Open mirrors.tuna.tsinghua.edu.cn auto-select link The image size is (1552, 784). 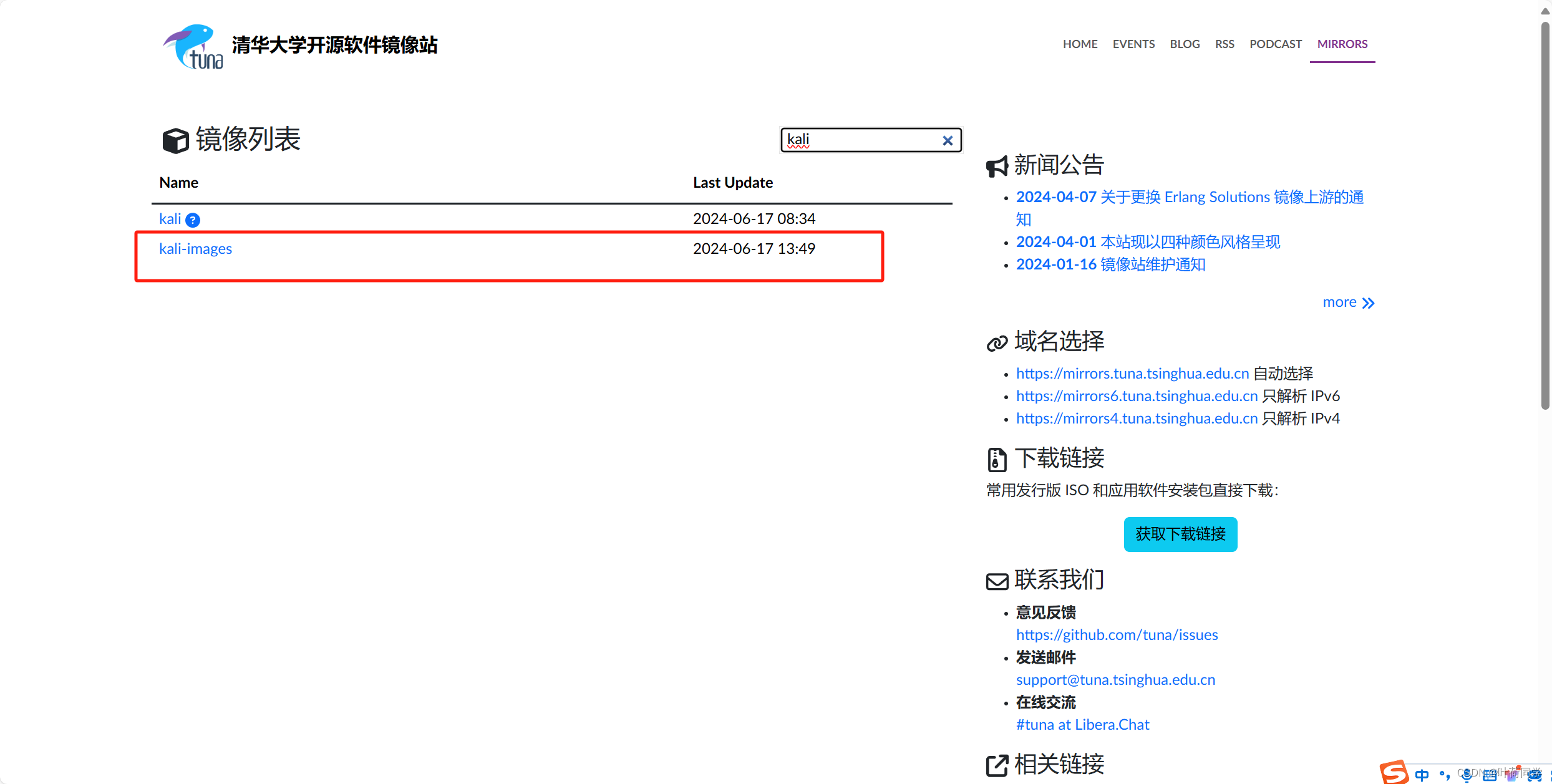[x=1132, y=374]
